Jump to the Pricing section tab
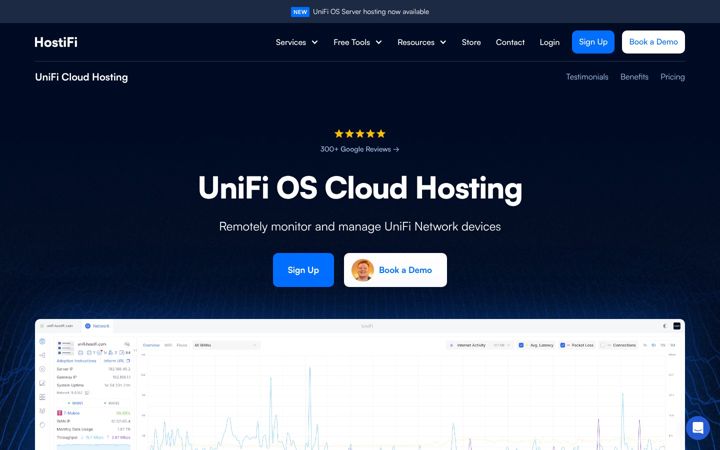Screen dimensions: 720x450 [x=672, y=77]
